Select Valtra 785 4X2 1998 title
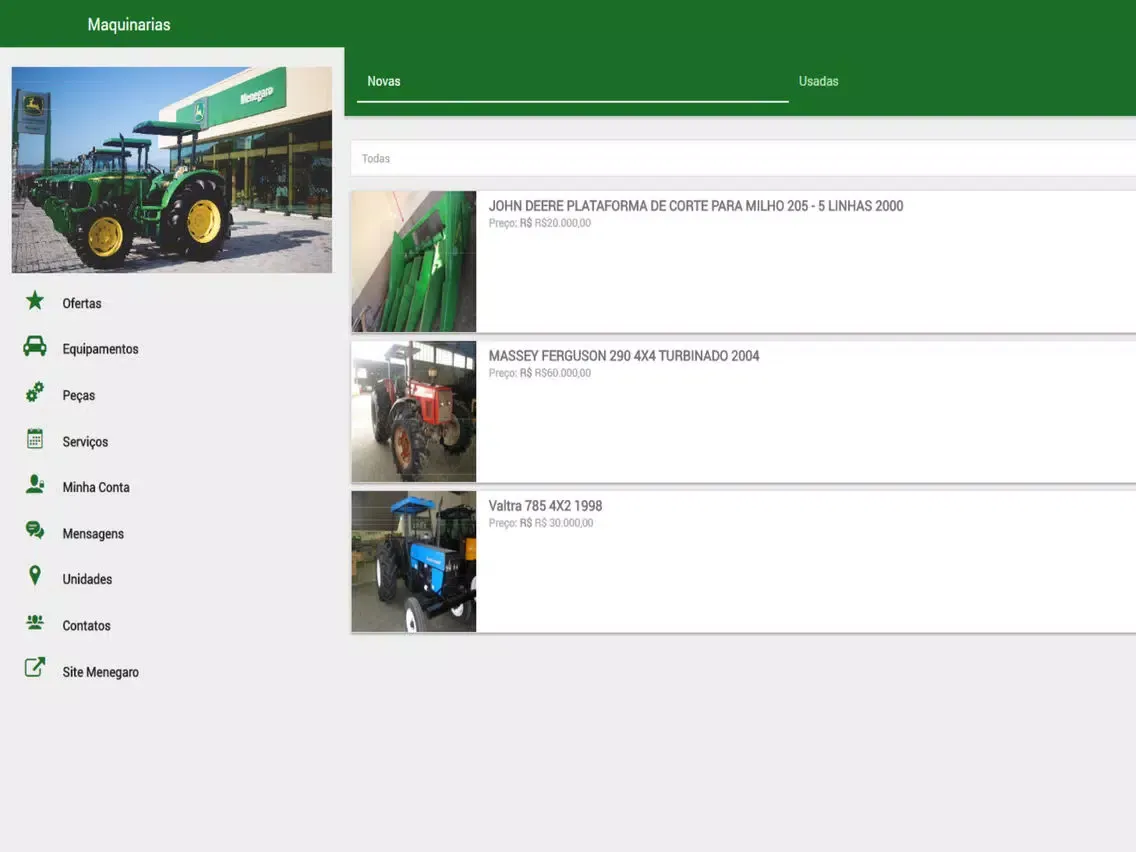1136x852 pixels. click(545, 506)
